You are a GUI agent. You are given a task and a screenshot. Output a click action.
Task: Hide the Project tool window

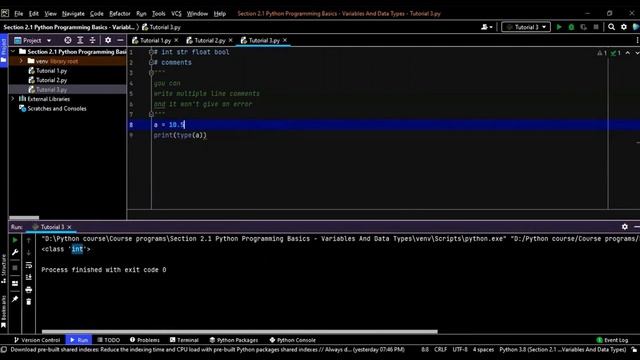pos(120,40)
